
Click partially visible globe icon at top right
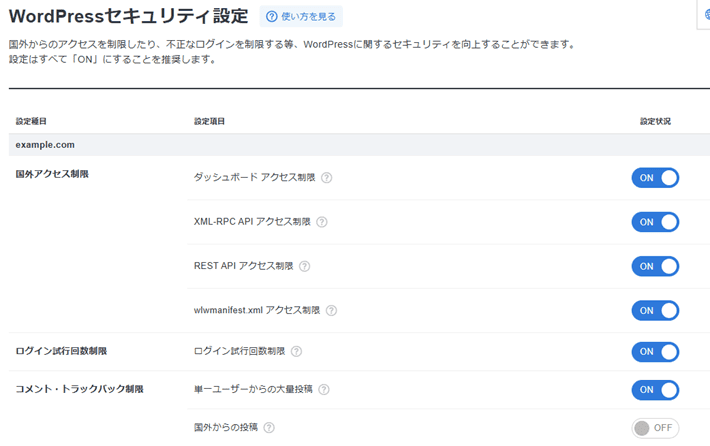706,15
